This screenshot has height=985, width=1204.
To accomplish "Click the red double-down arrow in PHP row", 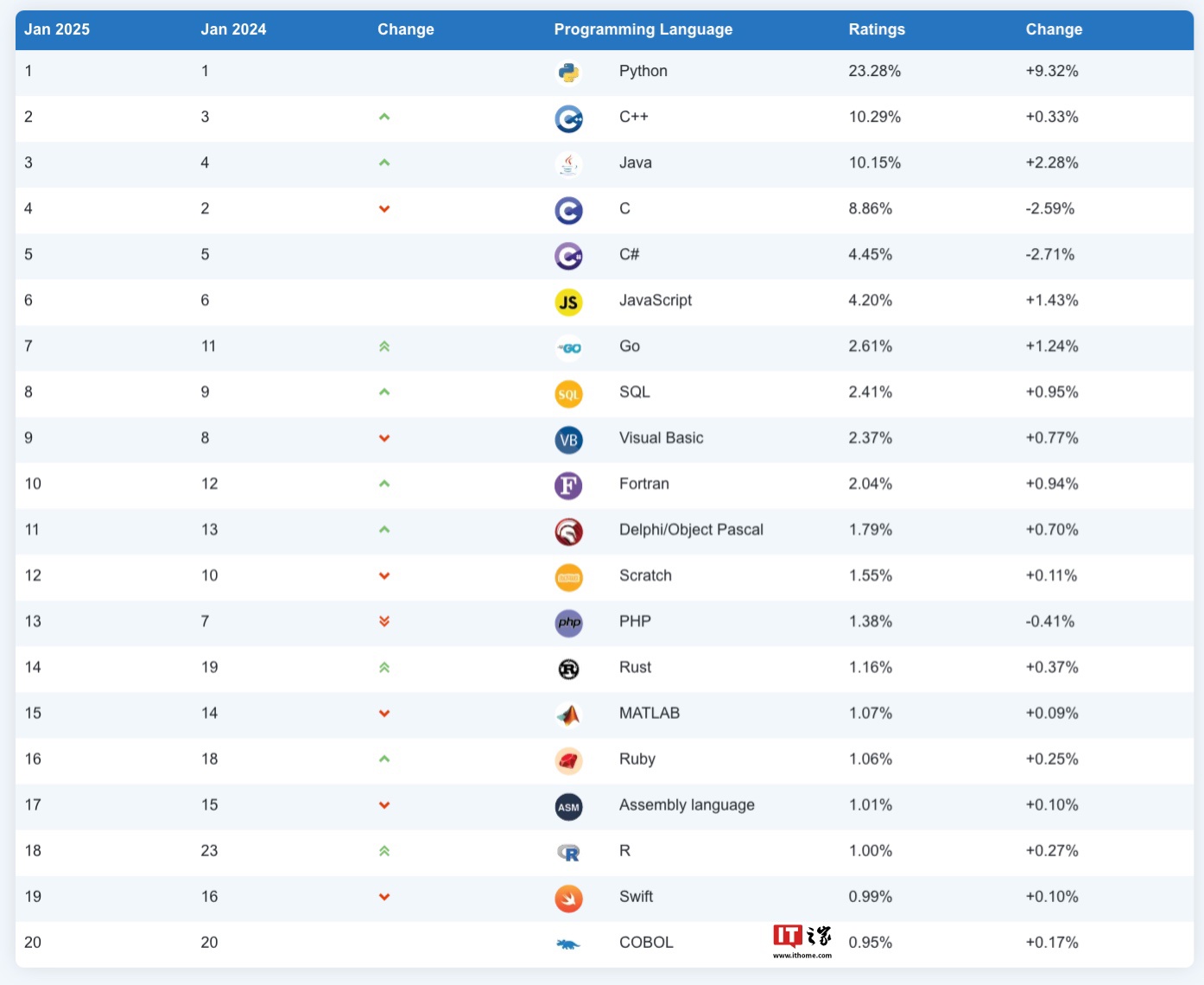I will pos(384,621).
